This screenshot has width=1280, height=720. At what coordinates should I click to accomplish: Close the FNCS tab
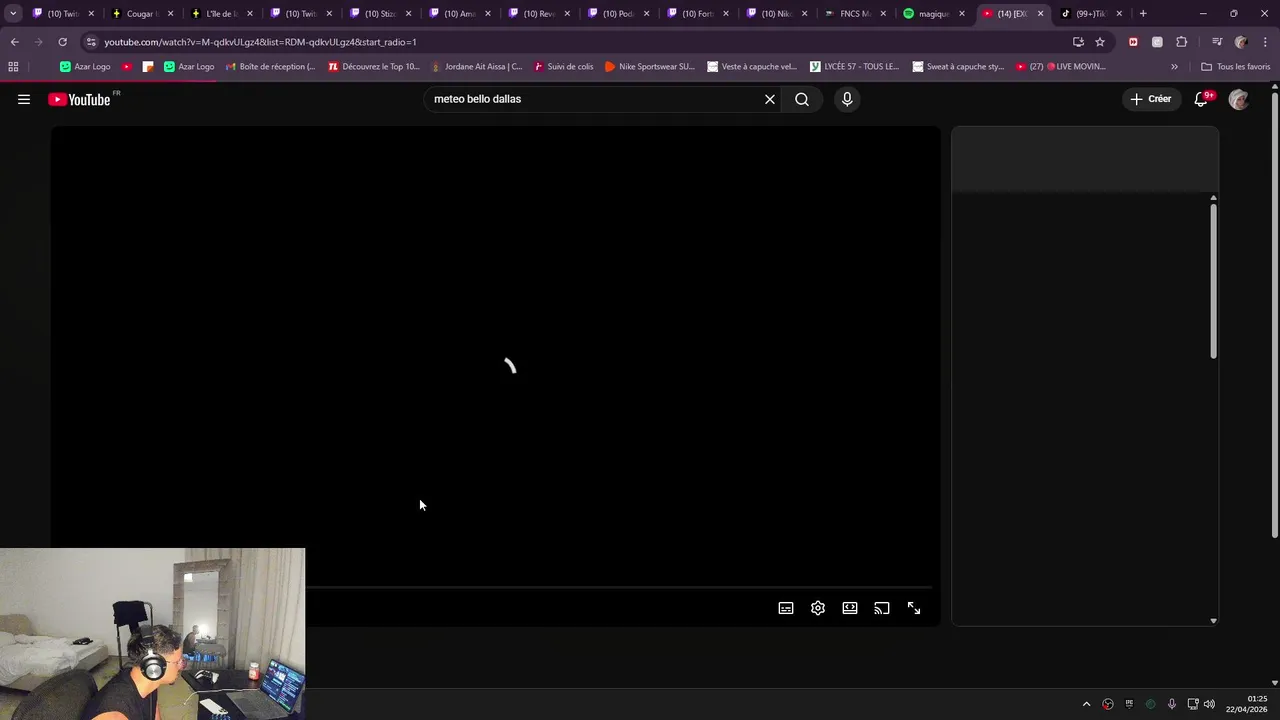(883, 14)
